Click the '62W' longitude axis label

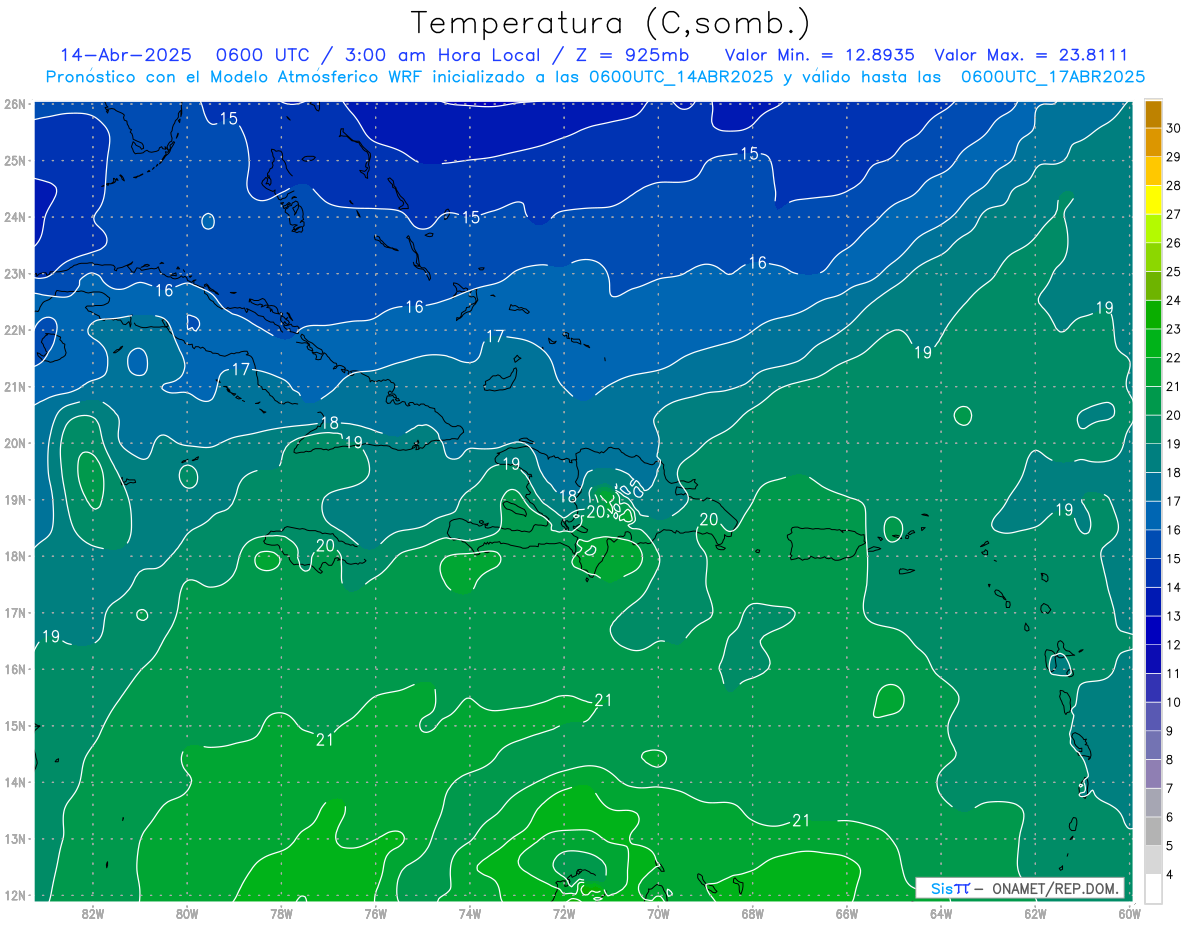coord(1036,914)
